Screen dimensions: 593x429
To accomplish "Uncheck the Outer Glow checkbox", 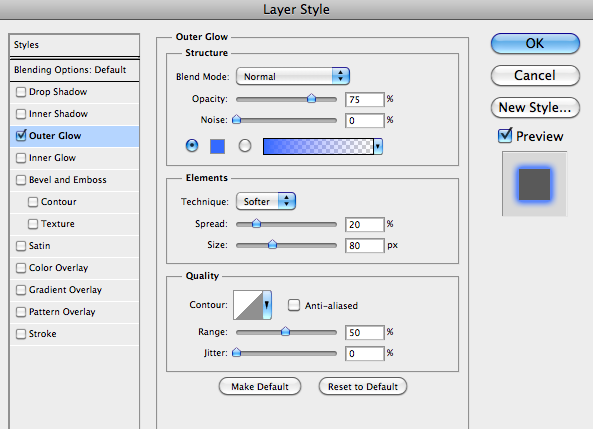I will 21,135.
